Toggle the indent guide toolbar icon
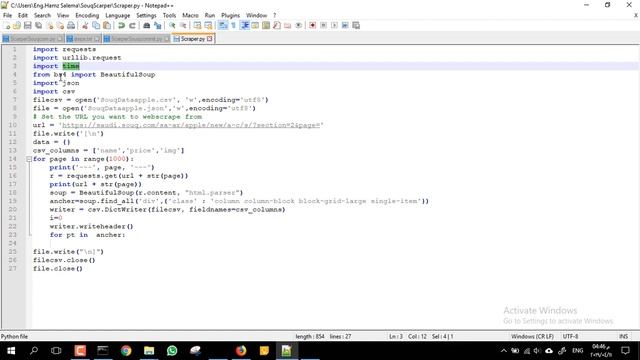This screenshot has width=640, height=360. (244, 25)
